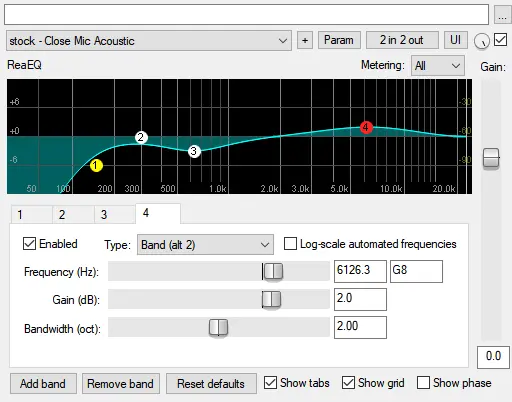Screen dimensions: 512x402
Task: Click Reset defaults button
Action: pyautogui.click(x=211, y=384)
